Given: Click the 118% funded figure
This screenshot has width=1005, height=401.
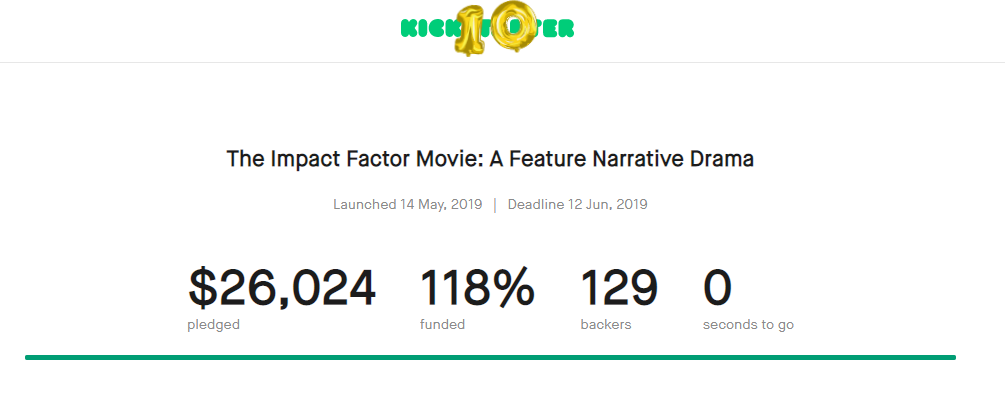Looking at the screenshot, I should pyautogui.click(x=477, y=288).
